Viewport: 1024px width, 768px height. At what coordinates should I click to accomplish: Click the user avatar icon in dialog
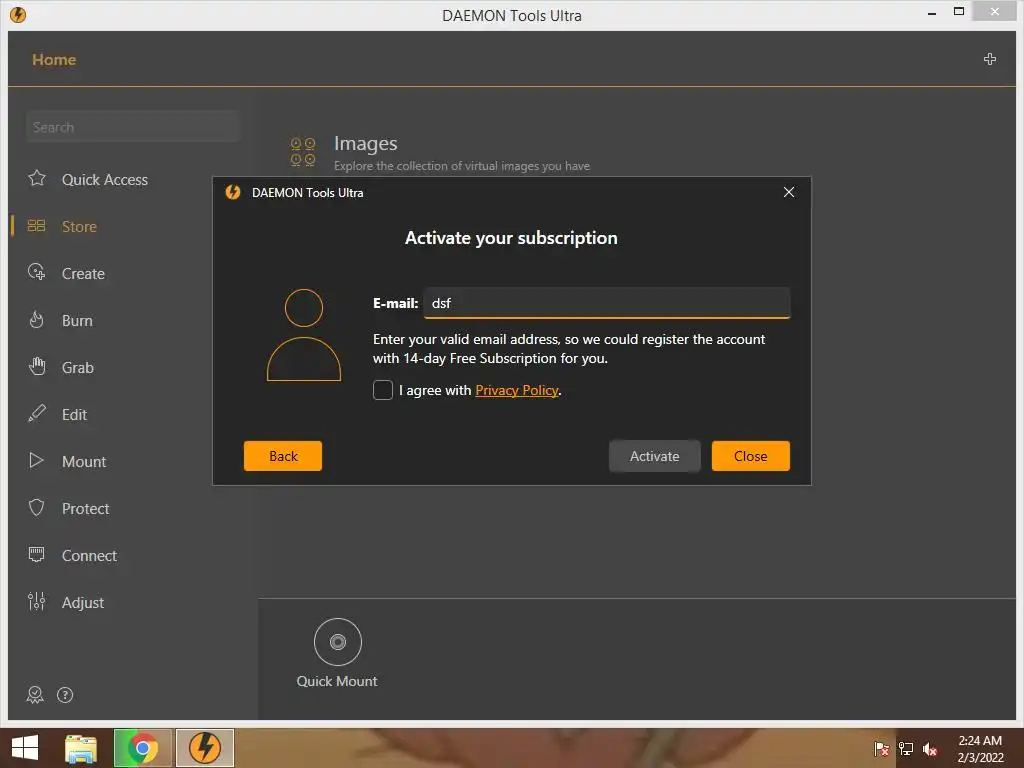[x=304, y=335]
